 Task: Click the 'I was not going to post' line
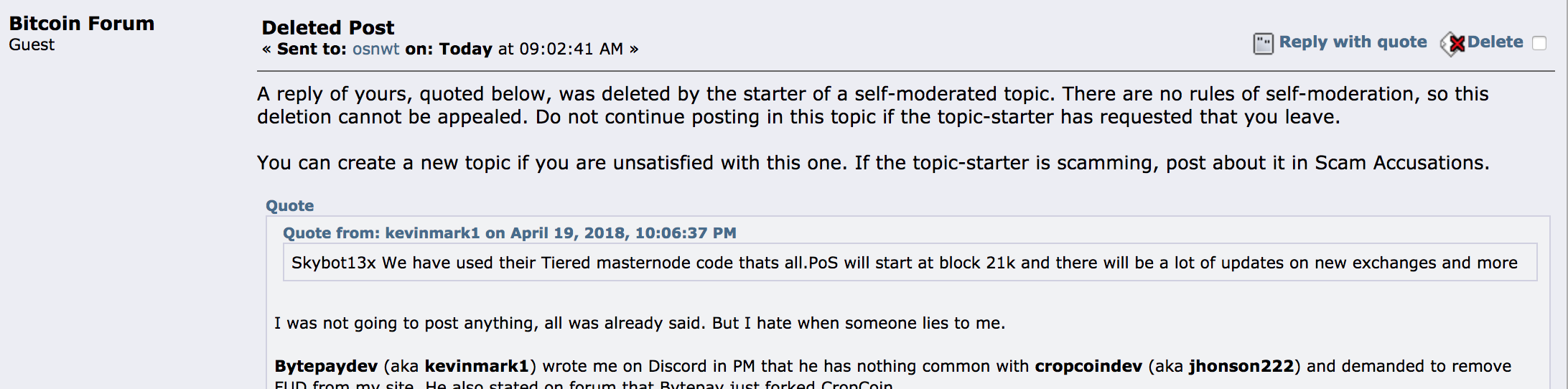tap(640, 323)
